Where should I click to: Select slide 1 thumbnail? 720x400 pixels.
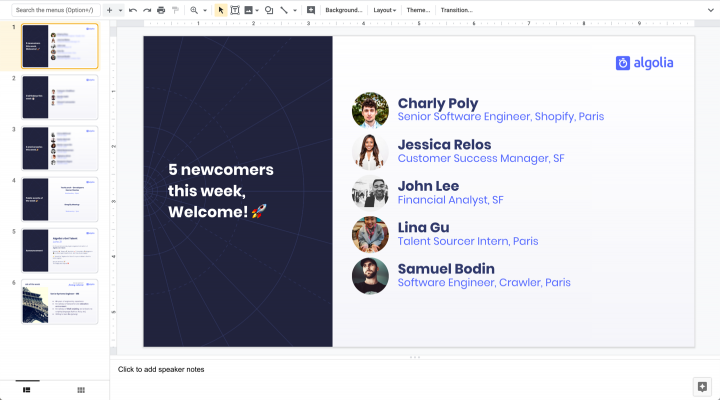60,46
